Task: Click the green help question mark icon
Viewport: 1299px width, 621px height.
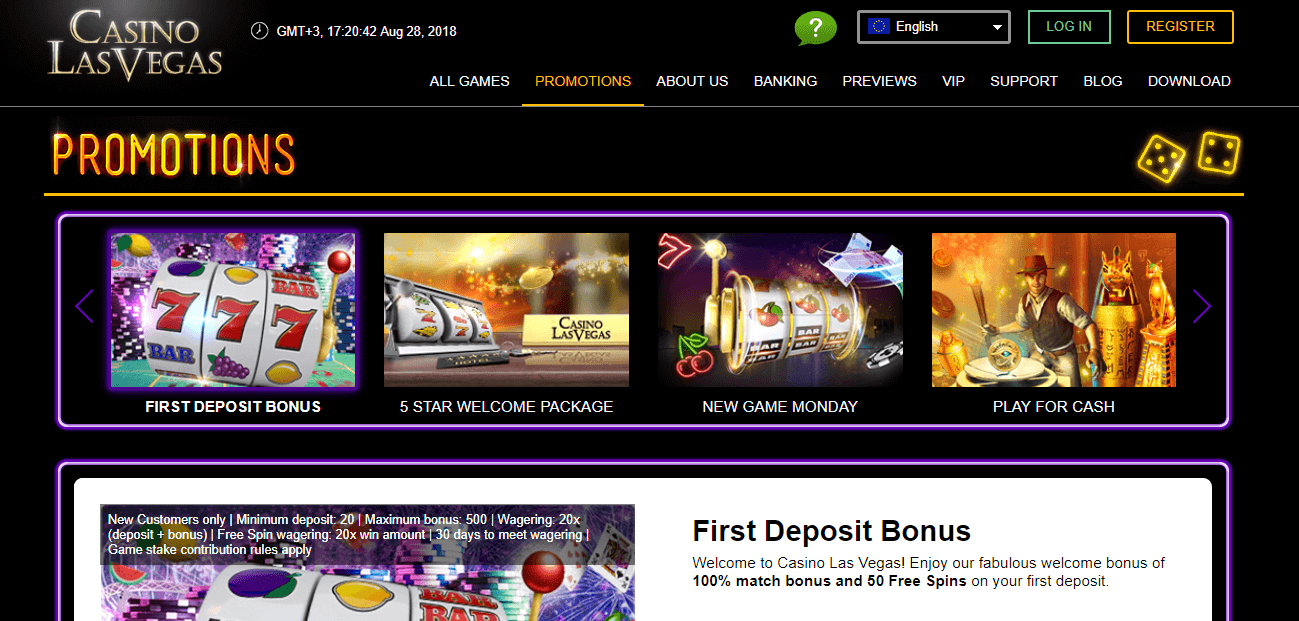Action: coord(815,28)
